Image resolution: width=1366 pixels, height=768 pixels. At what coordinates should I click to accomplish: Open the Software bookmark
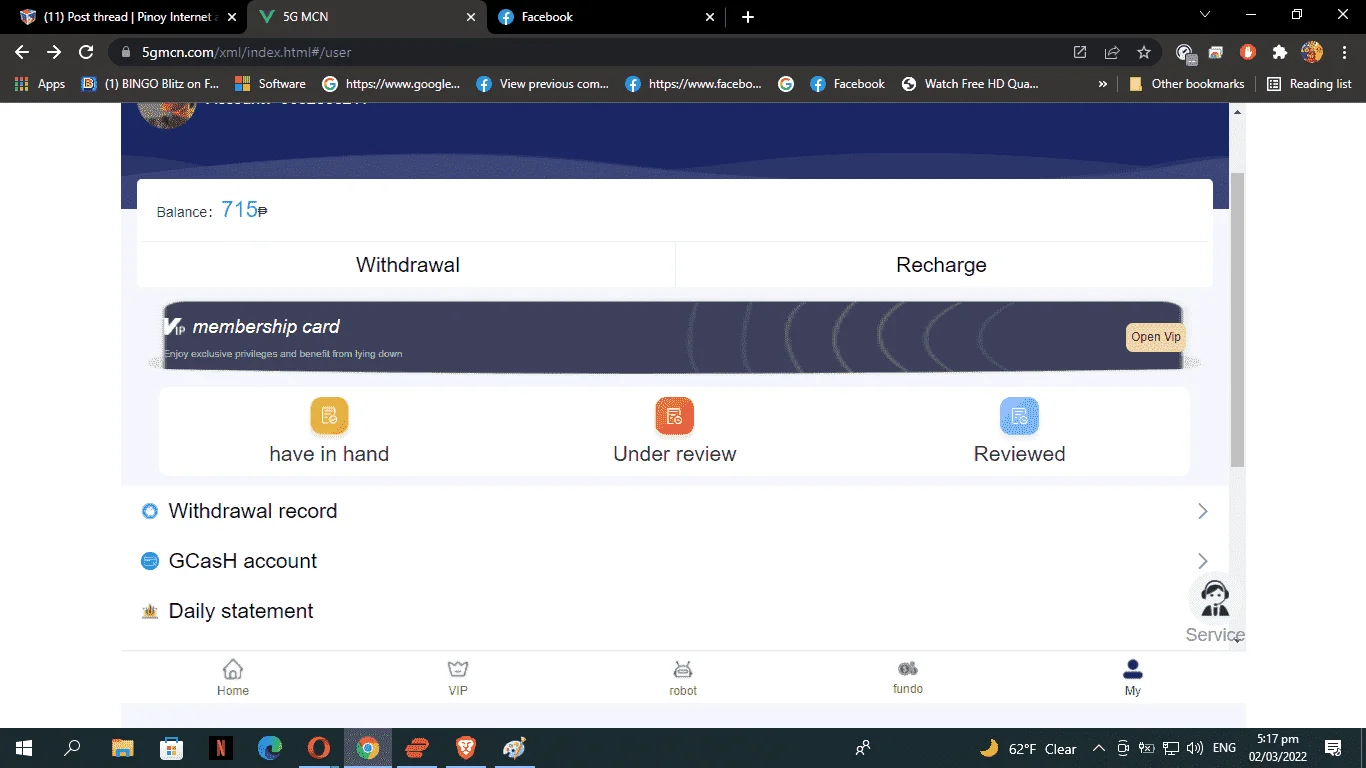click(x=270, y=84)
